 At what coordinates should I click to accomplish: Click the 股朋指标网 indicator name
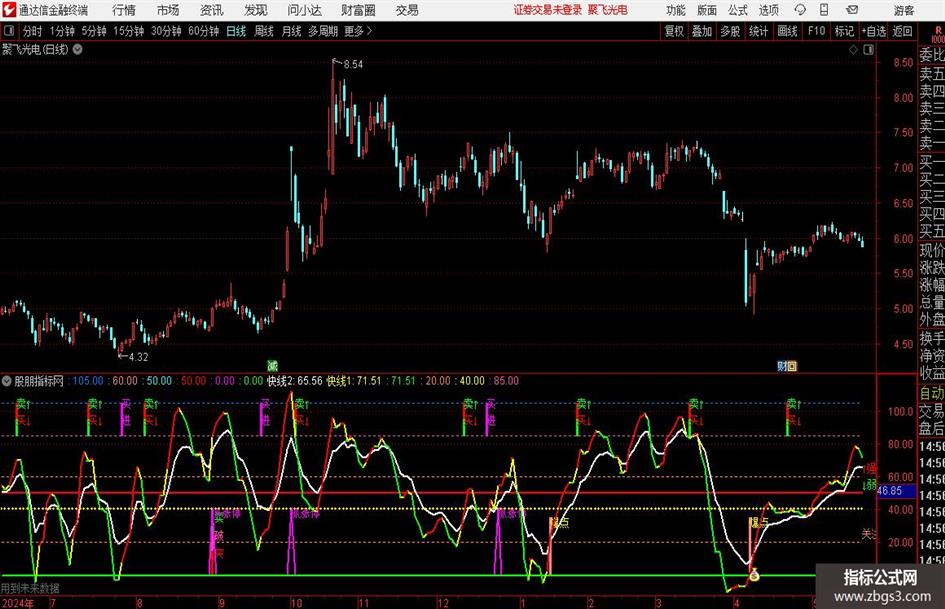point(39,381)
